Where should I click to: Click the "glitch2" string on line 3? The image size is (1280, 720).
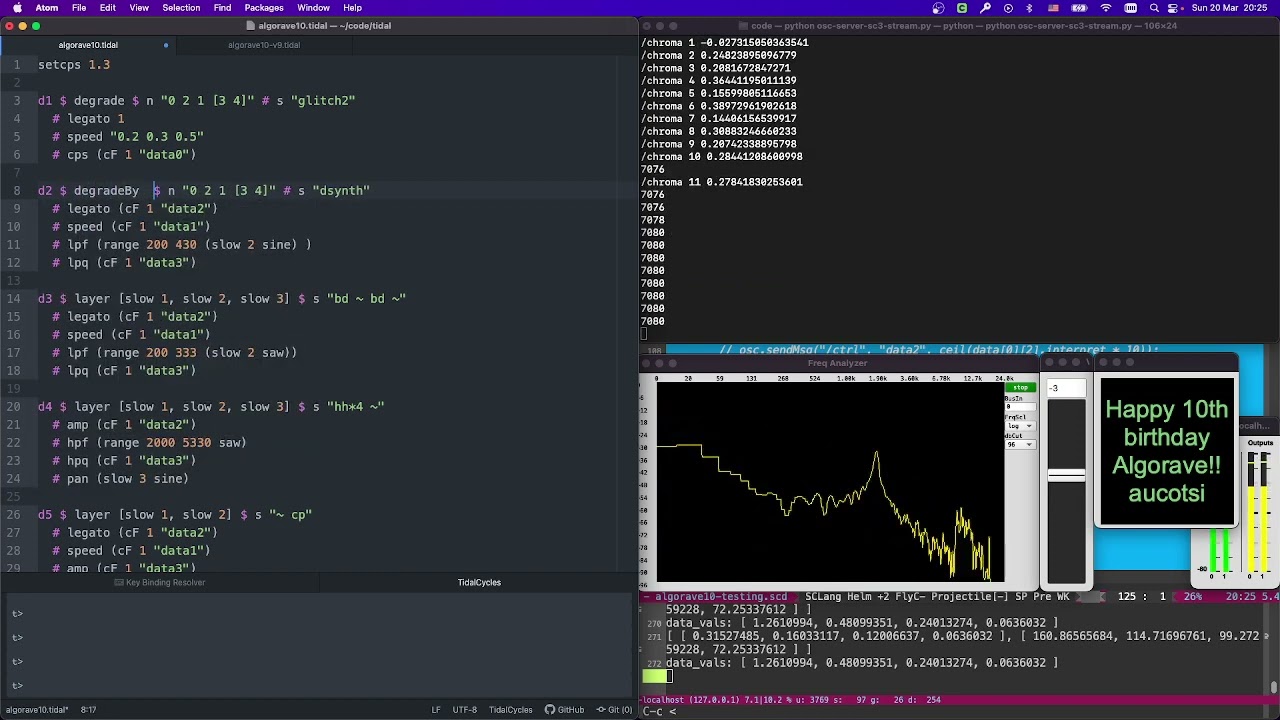point(323,100)
